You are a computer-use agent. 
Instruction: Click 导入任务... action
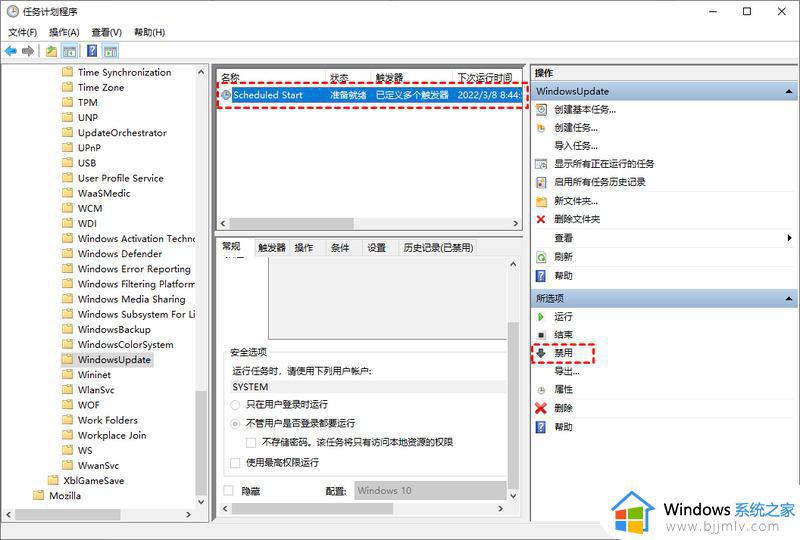576,145
